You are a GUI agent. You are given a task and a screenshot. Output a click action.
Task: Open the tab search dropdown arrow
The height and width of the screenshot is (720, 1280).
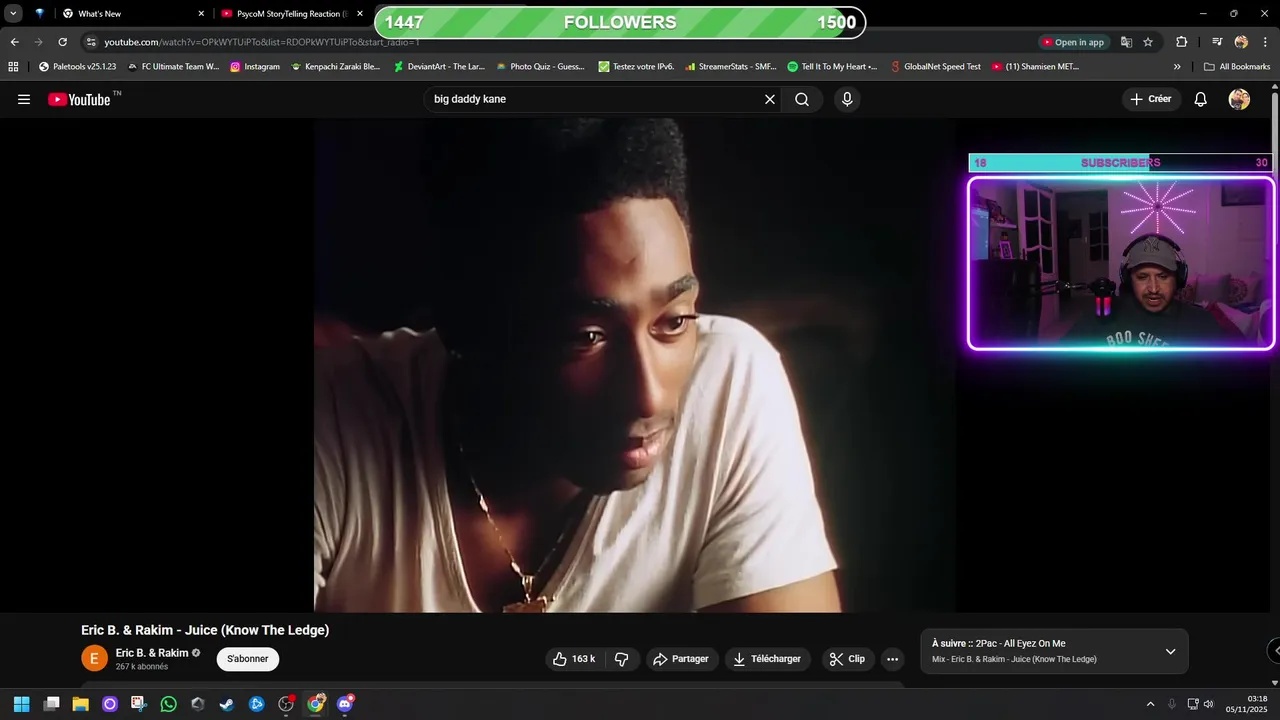(x=13, y=13)
